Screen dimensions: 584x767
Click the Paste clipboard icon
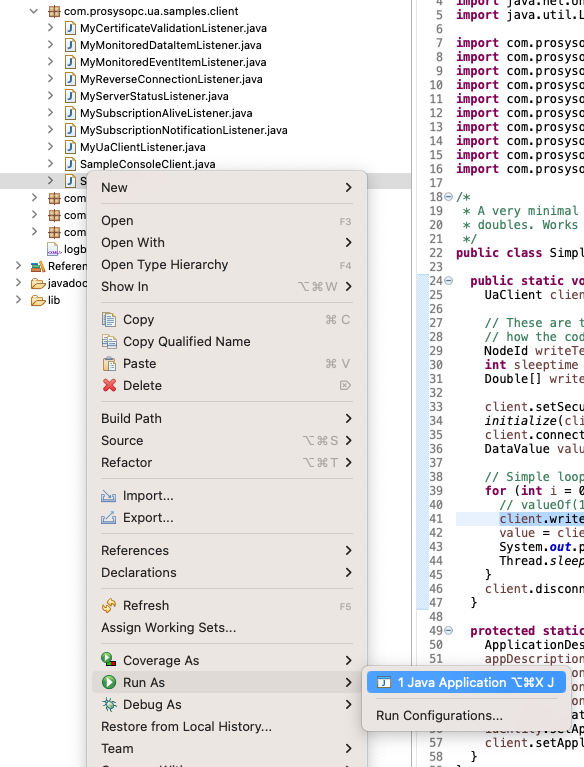tap(109, 363)
